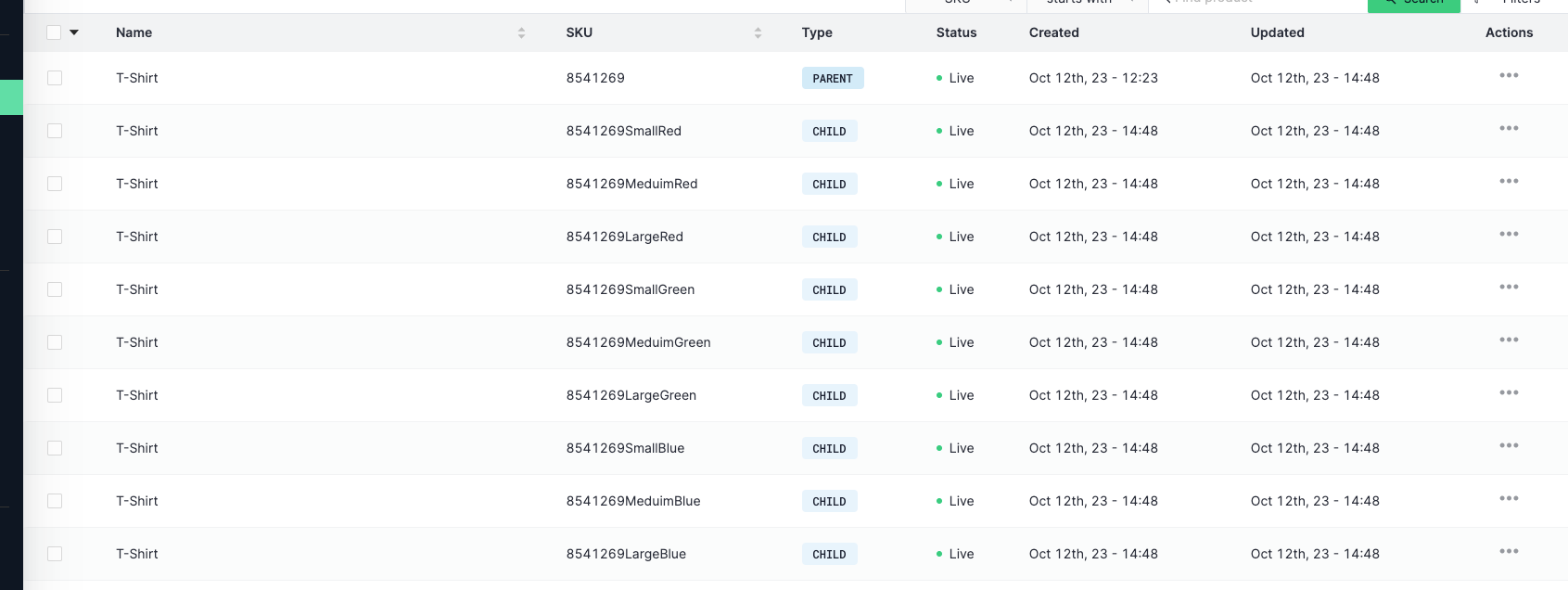The image size is (1568, 590).
Task: Open actions menu for SKU 8541269 parent row
Action: [1508, 76]
